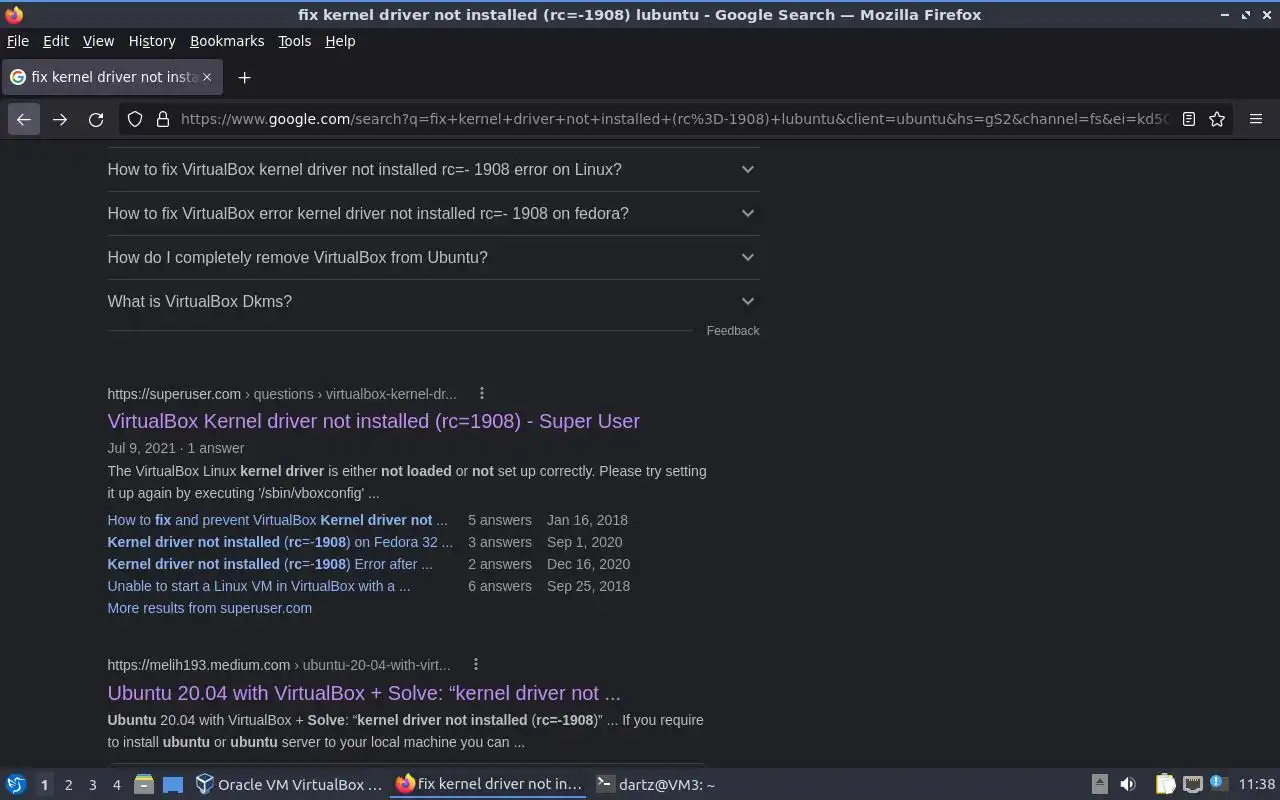Expand the 'rc=- 1908 on fedora?' question
The height and width of the screenshot is (800, 1280).
433,213
